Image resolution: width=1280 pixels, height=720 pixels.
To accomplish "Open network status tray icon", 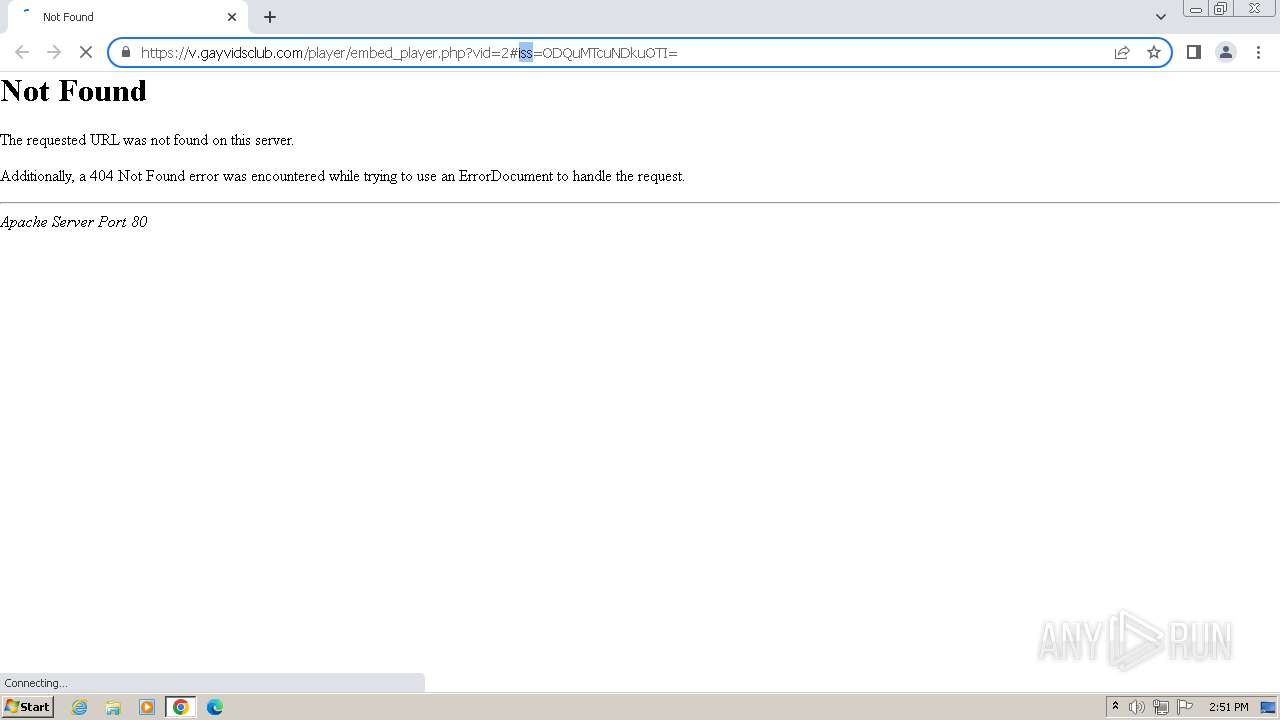I will 1161,707.
